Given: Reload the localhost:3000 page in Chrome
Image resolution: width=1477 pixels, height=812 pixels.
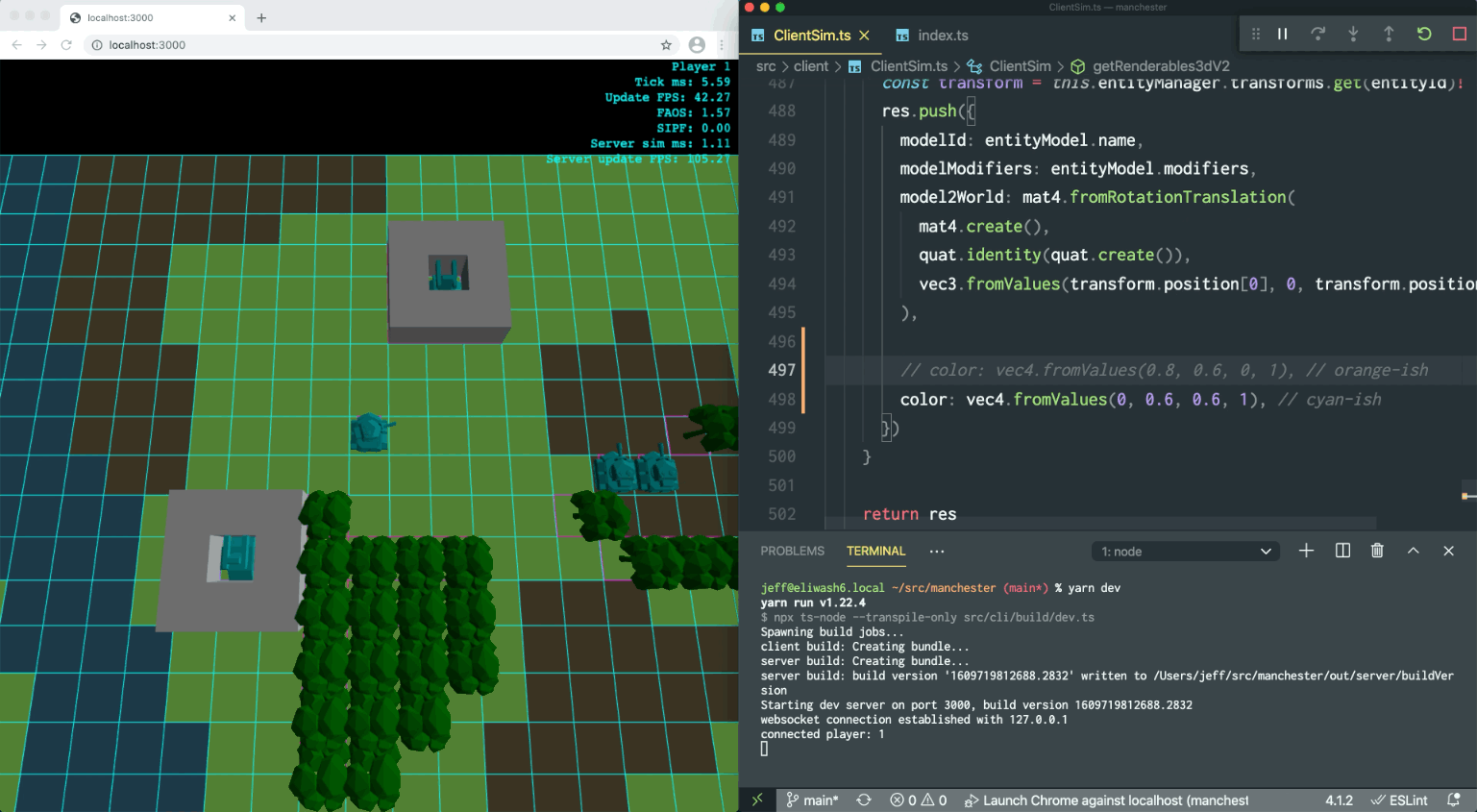Looking at the screenshot, I should pyautogui.click(x=66, y=45).
